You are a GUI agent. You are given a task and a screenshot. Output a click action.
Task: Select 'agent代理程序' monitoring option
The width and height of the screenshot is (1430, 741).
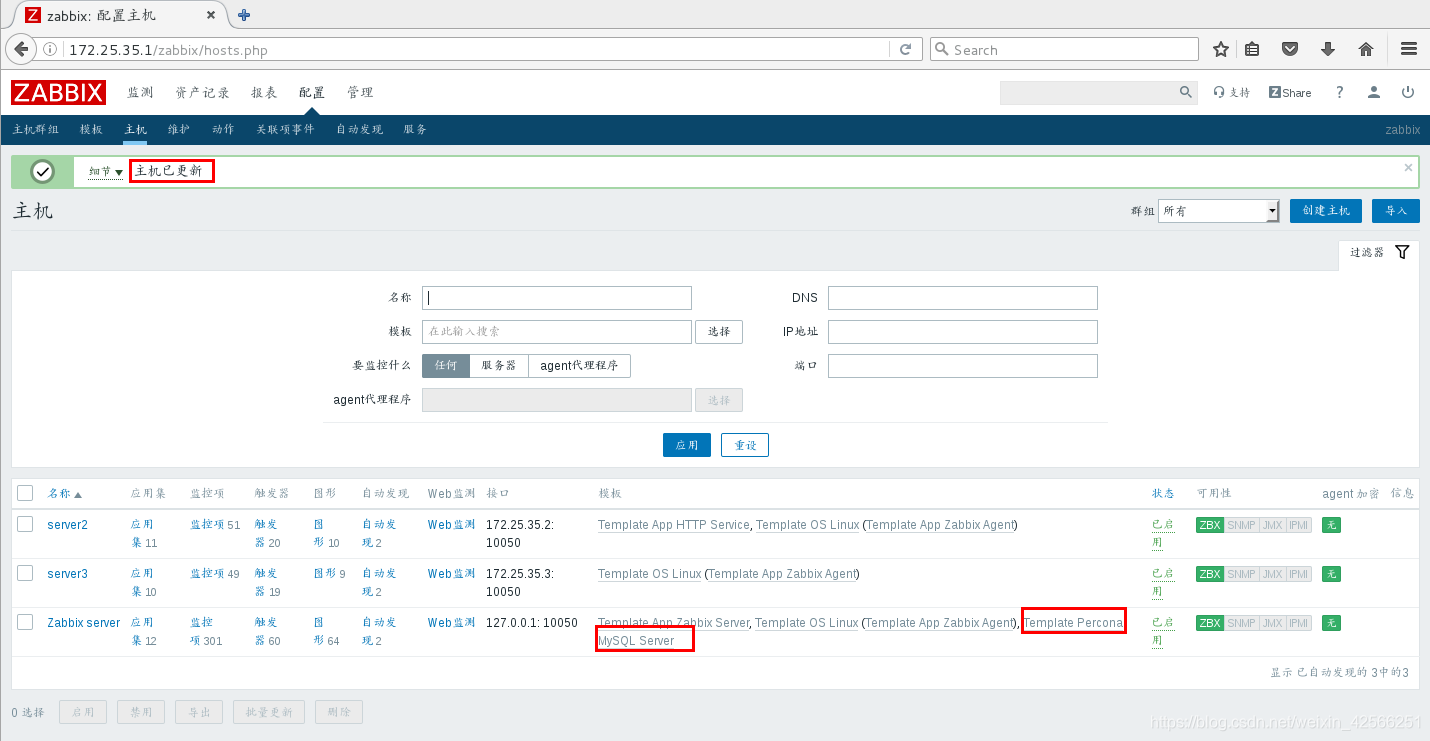[x=579, y=366]
